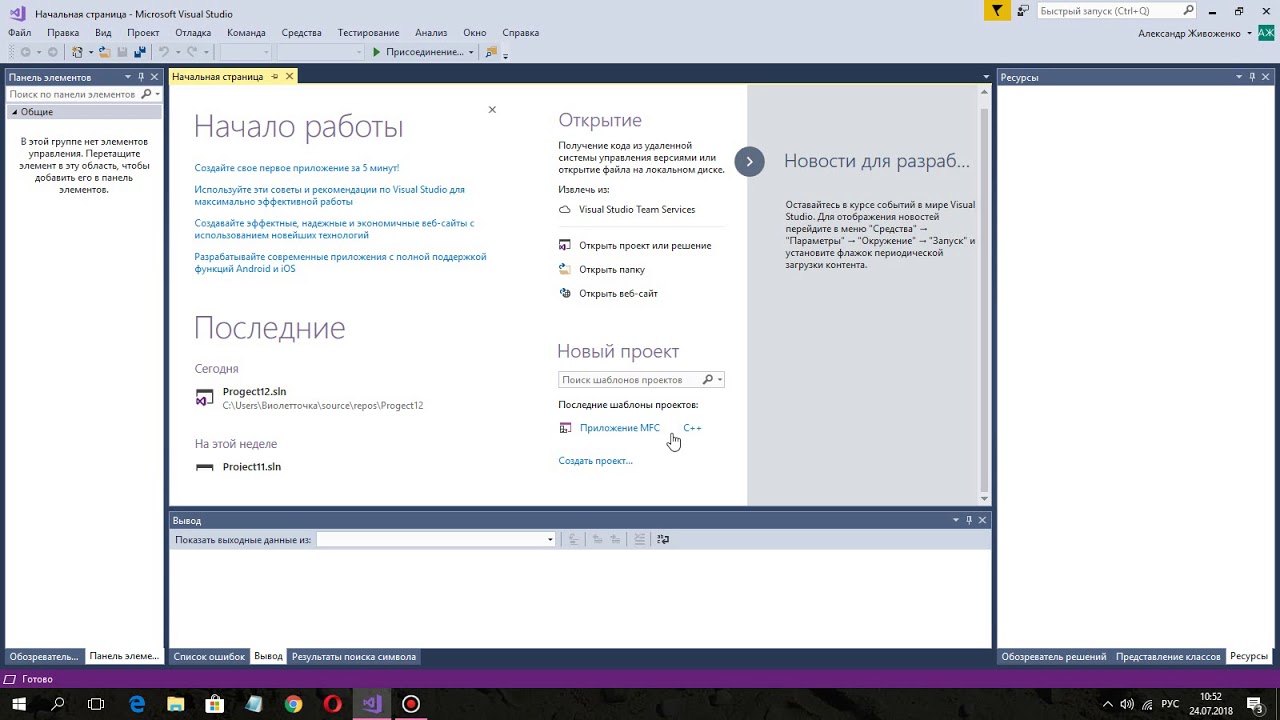Viewport: 1280px width, 720px height.
Task: Click the toolbox search magnifier icon
Action: [x=146, y=94]
